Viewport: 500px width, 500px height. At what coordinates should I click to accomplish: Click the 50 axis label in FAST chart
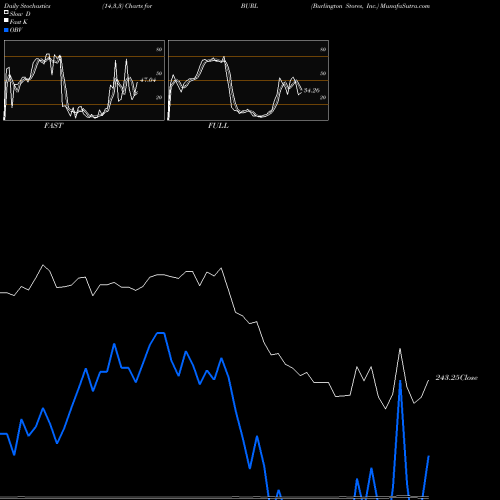159,73
